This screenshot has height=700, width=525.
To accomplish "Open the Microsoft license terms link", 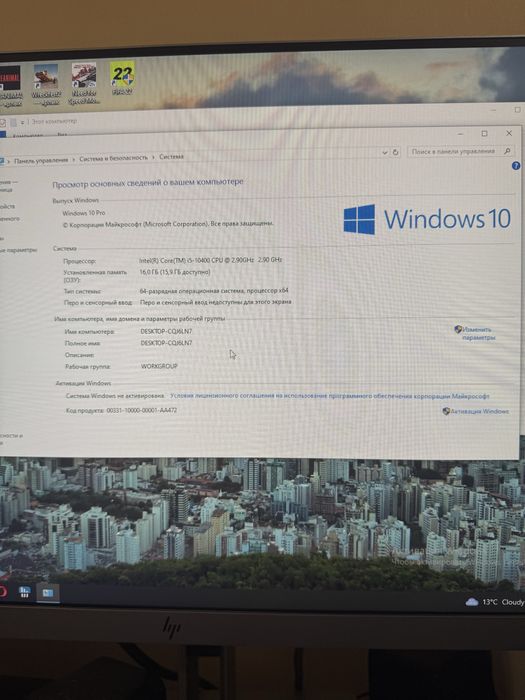I will click(x=329, y=396).
